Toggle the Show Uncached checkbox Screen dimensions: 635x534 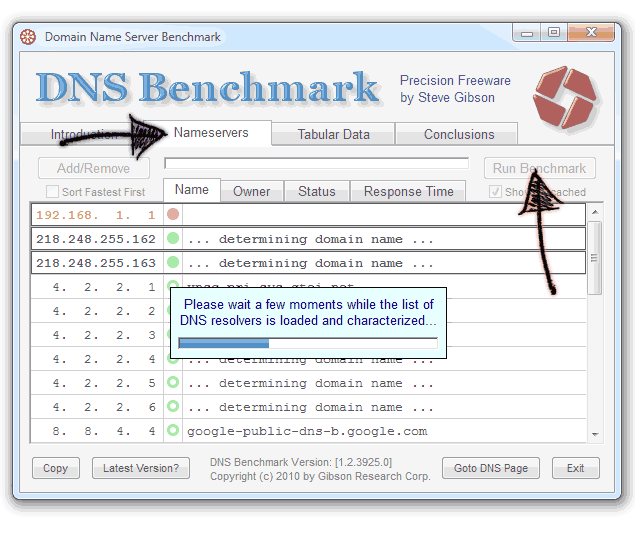tap(495, 191)
